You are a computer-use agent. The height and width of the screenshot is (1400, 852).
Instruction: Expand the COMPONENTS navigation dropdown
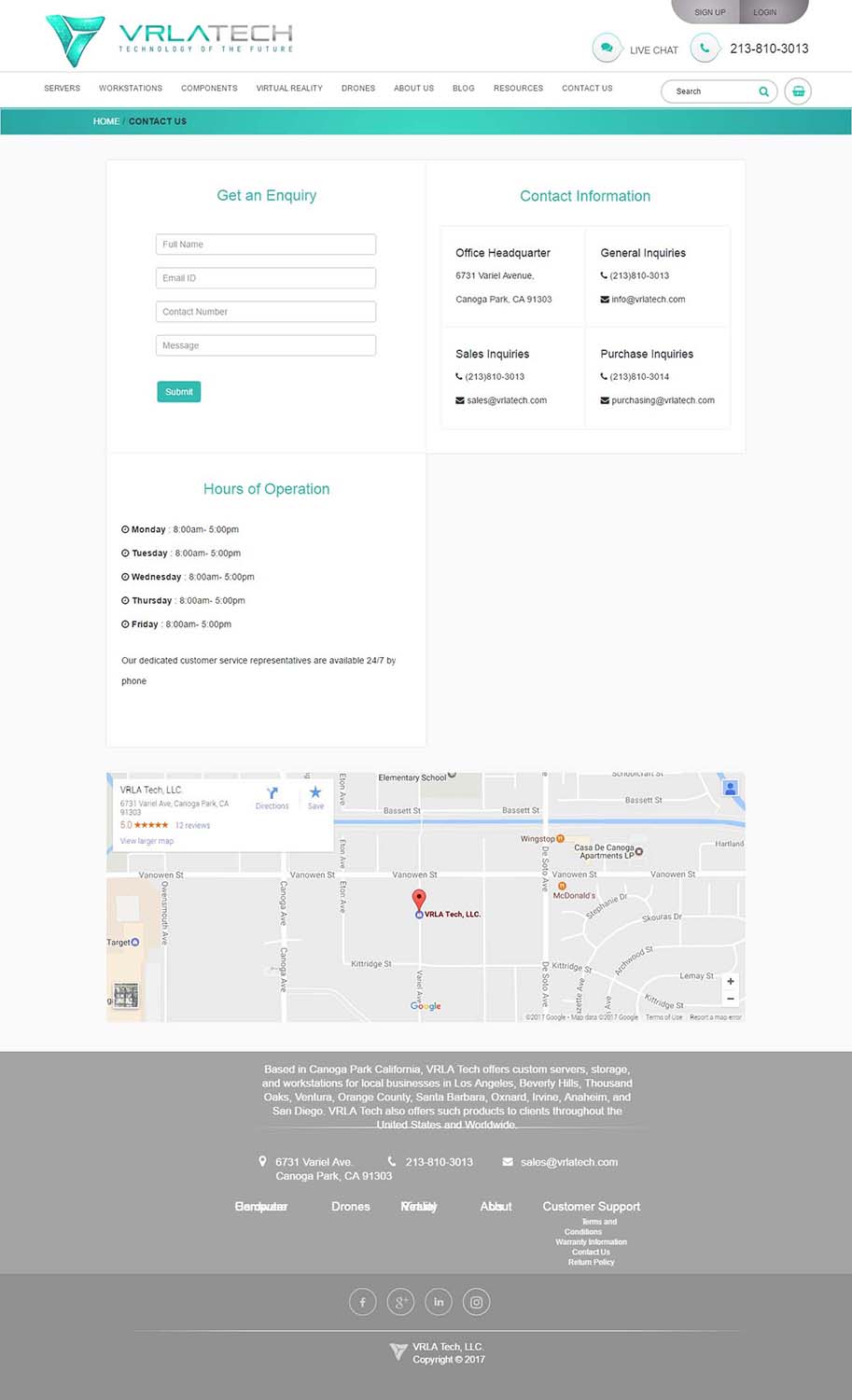[209, 88]
